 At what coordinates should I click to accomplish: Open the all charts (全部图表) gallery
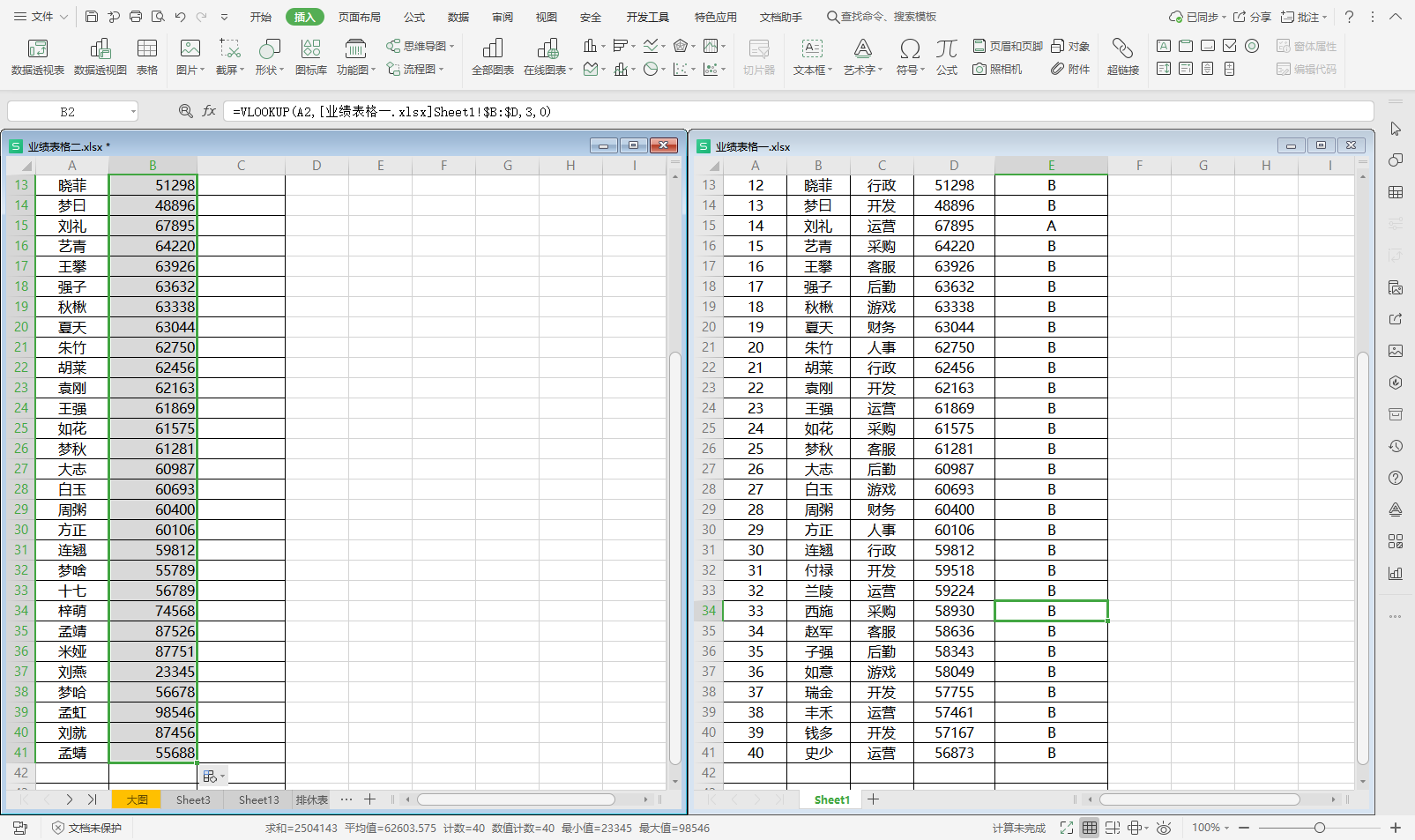coord(492,56)
